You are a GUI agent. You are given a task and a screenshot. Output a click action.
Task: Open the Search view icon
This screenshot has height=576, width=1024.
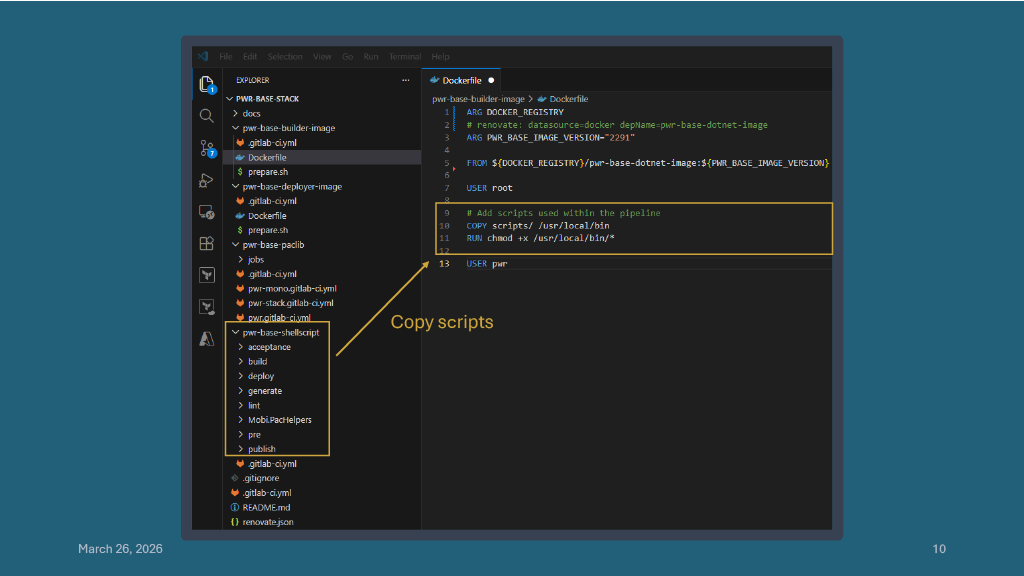click(x=206, y=116)
